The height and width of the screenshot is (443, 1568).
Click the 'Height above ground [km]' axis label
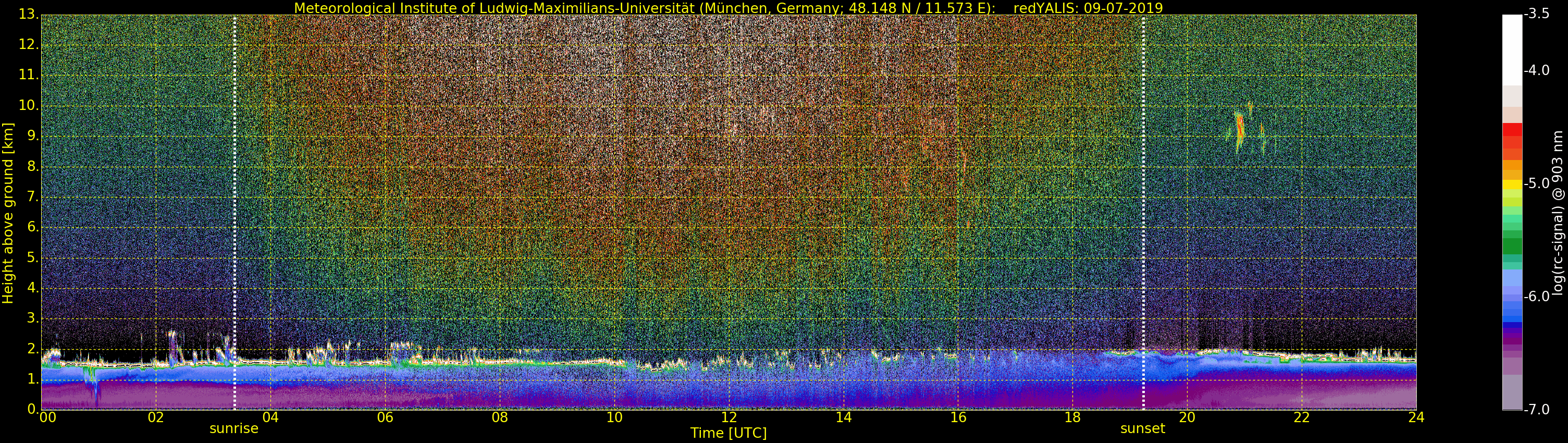8,213
